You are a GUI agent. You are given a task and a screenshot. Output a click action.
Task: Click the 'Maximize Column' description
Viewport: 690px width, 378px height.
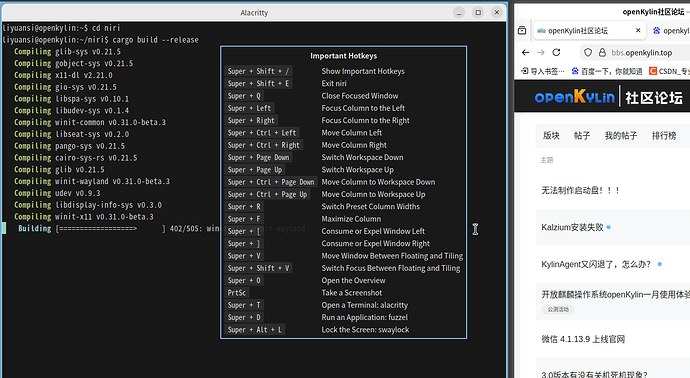click(351, 219)
